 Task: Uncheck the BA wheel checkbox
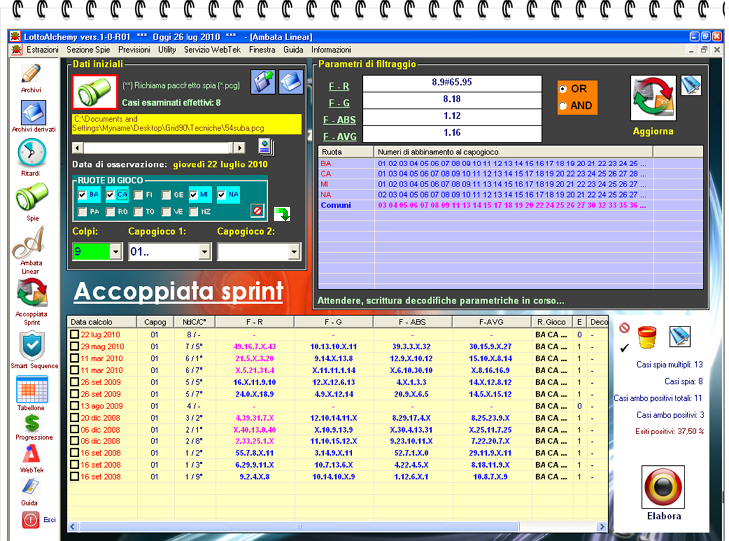click(x=82, y=195)
